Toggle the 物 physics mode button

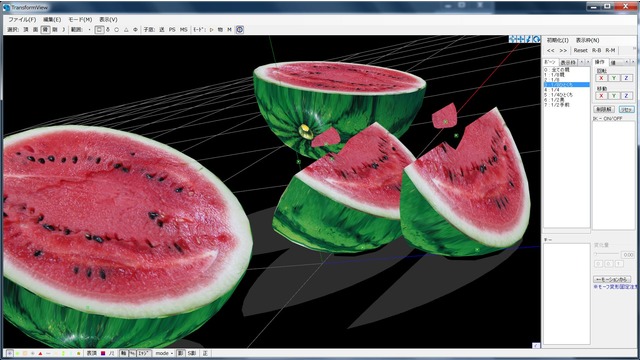(220, 29)
